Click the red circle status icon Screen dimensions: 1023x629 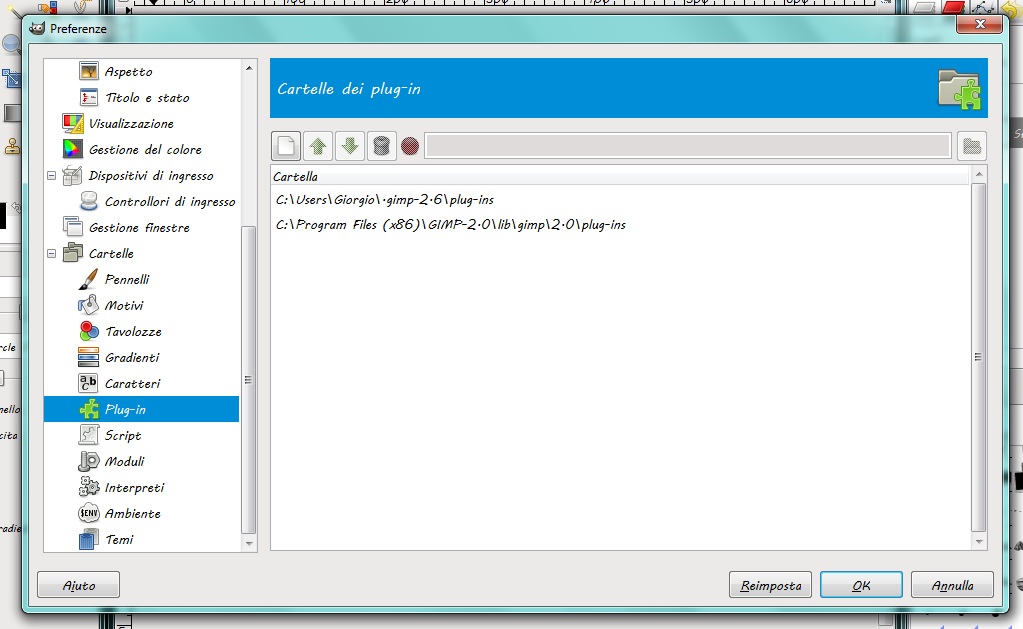pos(410,146)
